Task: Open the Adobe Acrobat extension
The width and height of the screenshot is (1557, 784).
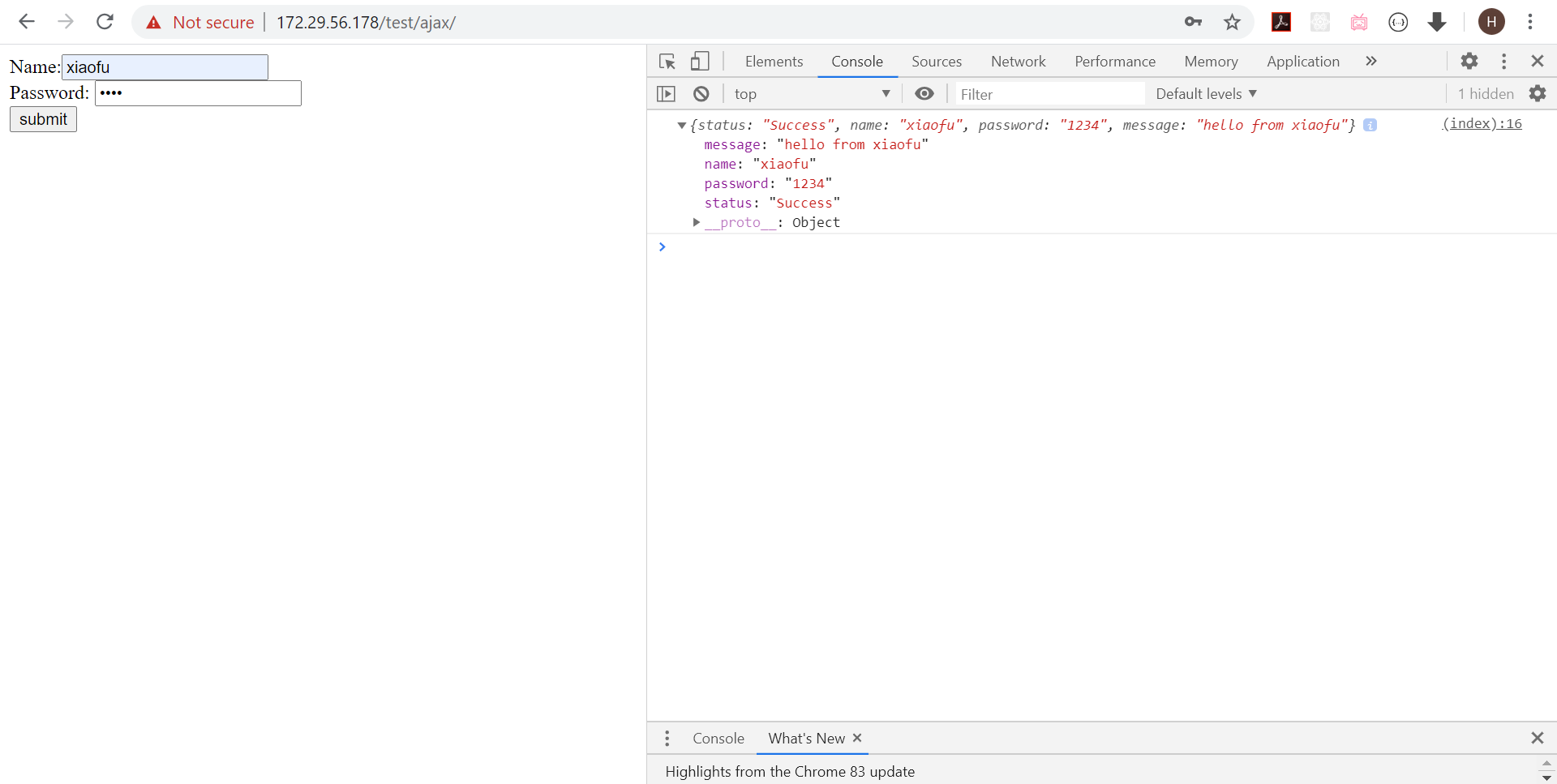Action: (1281, 22)
